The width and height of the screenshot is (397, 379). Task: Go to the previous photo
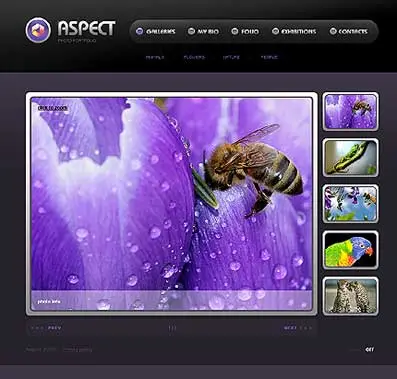click(x=54, y=328)
